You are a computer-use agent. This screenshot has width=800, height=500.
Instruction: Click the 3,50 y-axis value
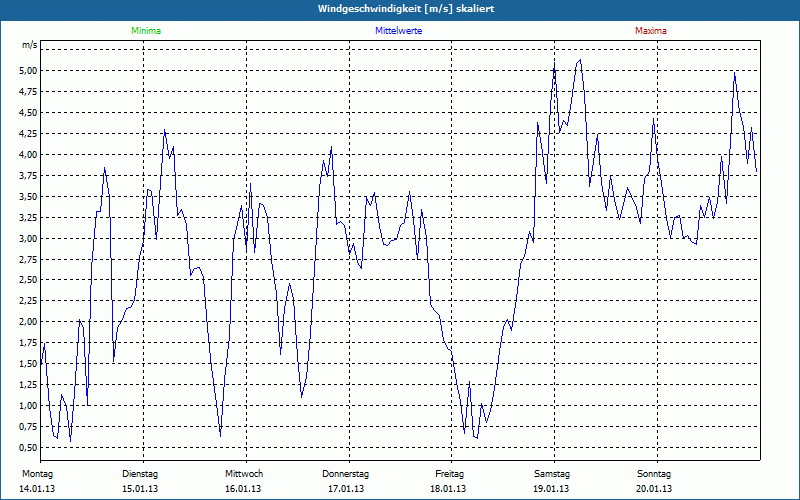coord(29,196)
